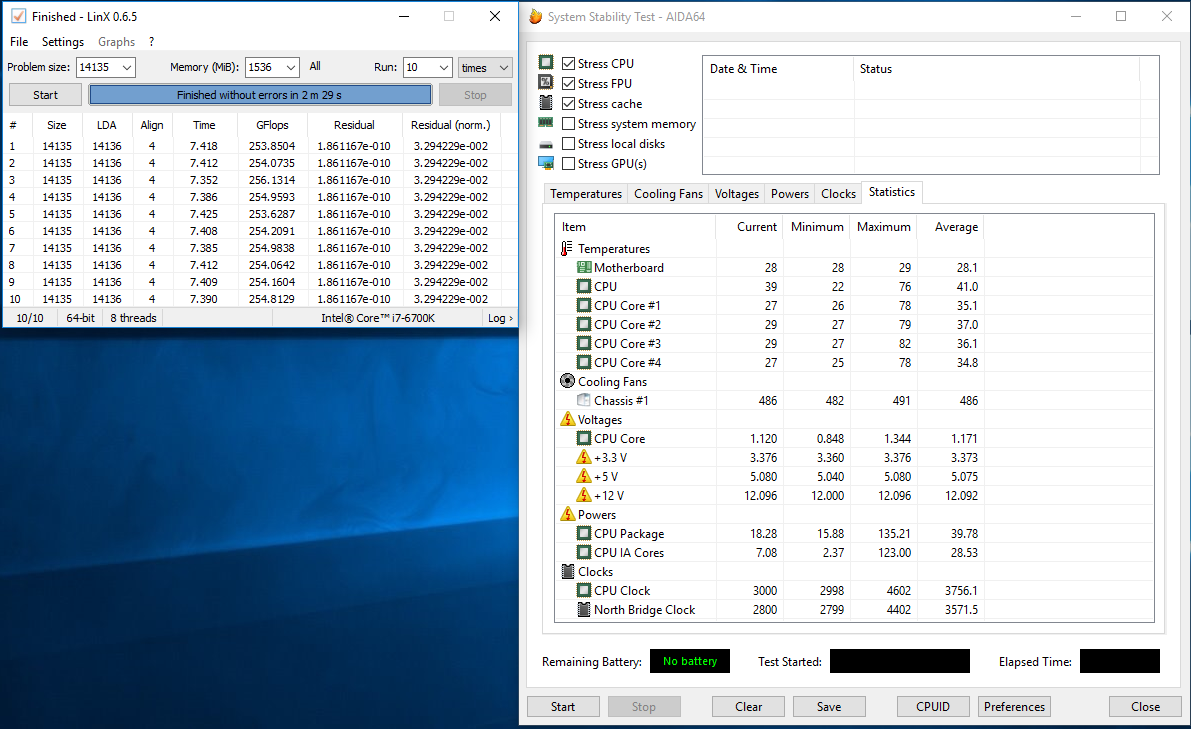Image resolution: width=1191 pixels, height=729 pixels.
Task: Switch to the Powers tab
Action: [790, 194]
